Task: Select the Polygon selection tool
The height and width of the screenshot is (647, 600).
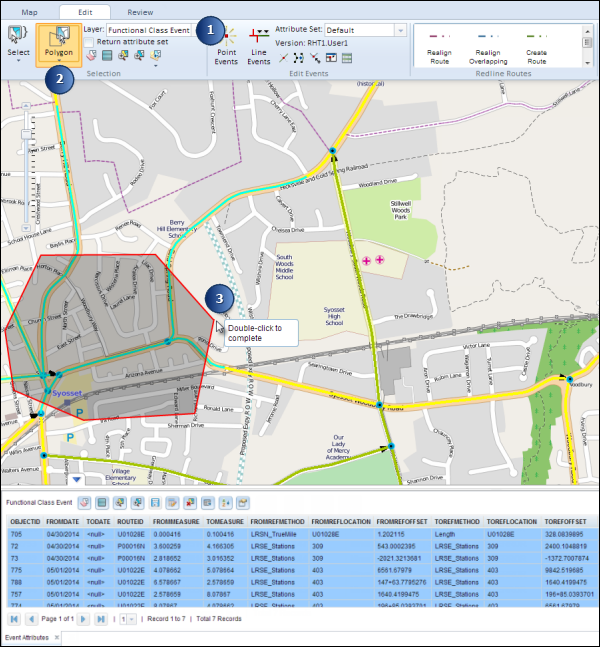Action: click(x=58, y=45)
